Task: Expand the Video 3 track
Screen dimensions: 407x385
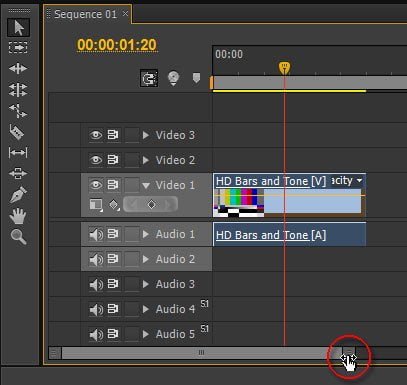Action: 146,135
